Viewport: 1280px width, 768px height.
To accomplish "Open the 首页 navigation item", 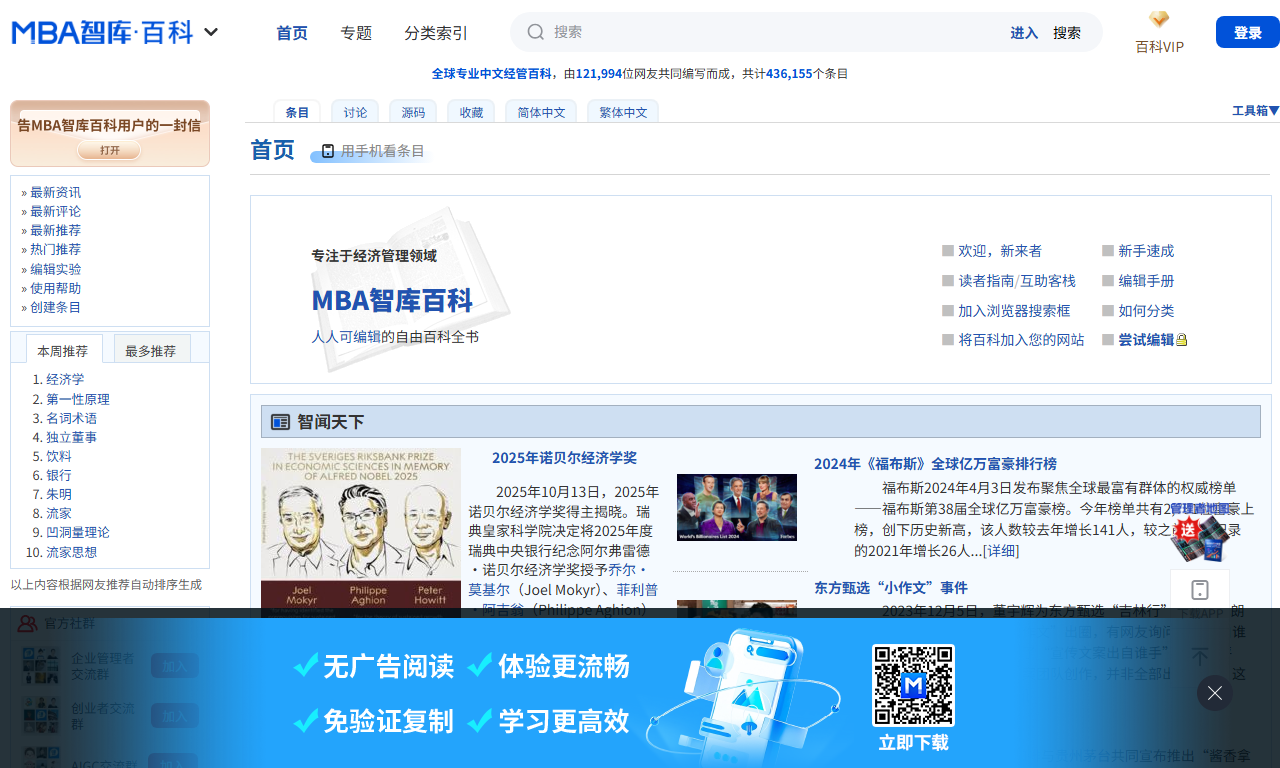I will click(x=292, y=33).
